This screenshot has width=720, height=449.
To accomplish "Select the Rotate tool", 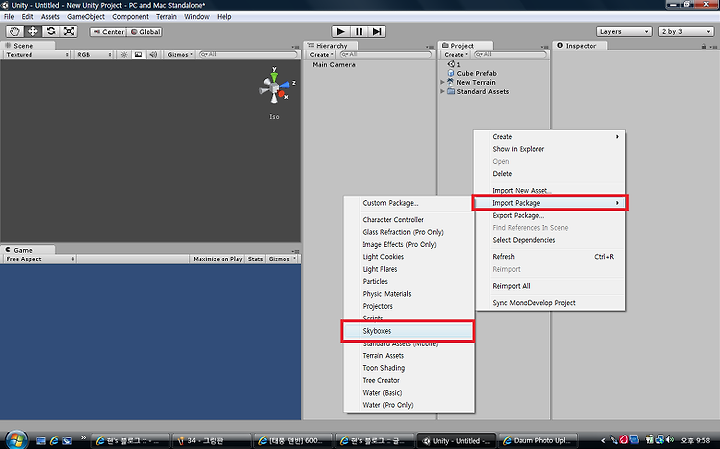I will point(51,31).
